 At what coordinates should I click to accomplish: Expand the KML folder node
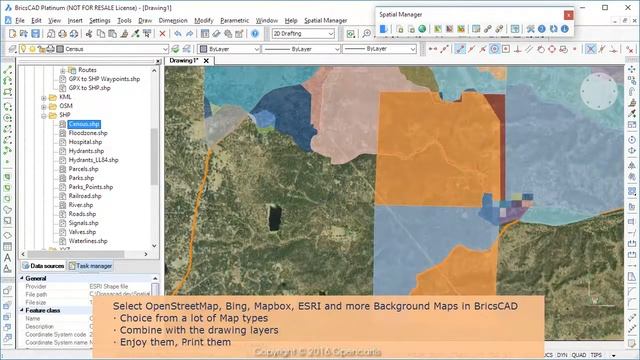pos(44,98)
